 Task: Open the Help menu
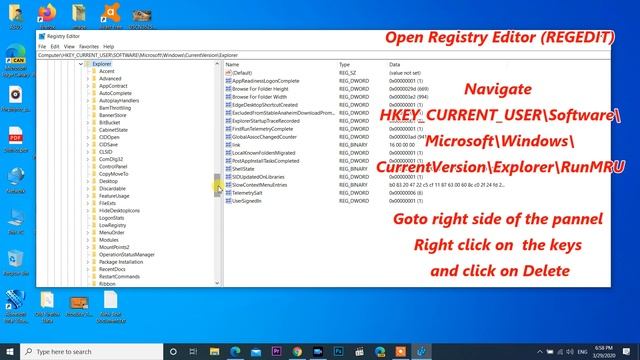pos(108,47)
